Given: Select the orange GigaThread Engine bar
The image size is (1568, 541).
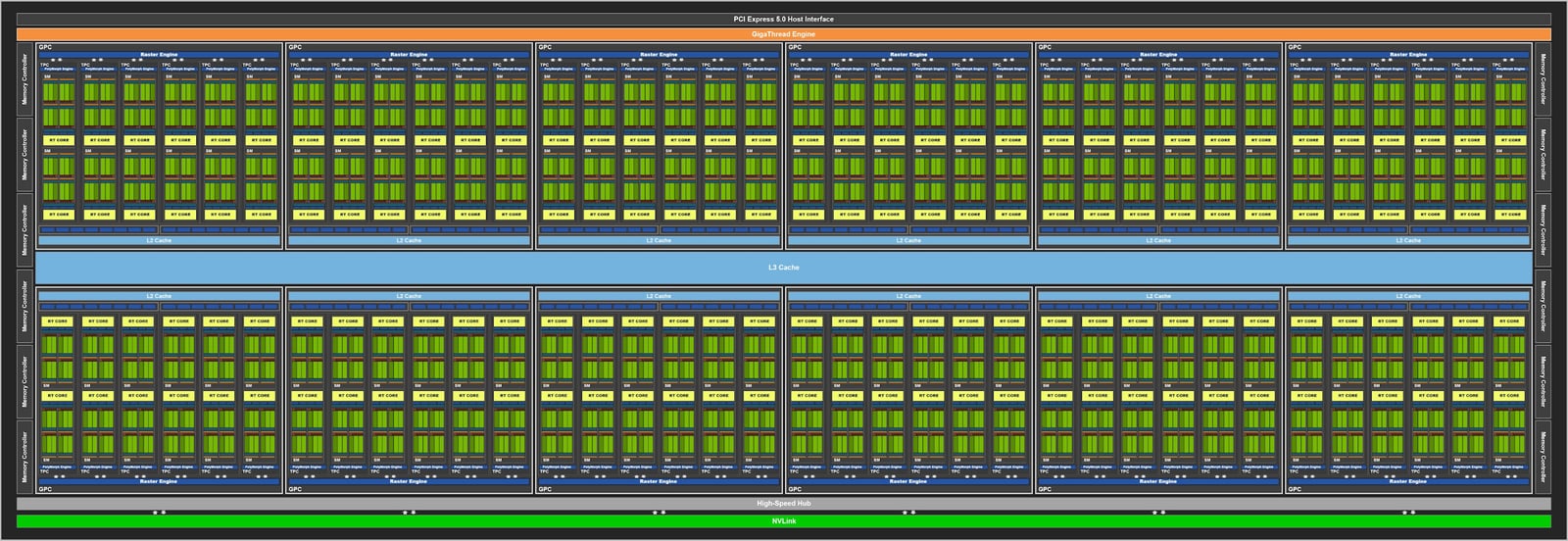Looking at the screenshot, I should 783,34.
